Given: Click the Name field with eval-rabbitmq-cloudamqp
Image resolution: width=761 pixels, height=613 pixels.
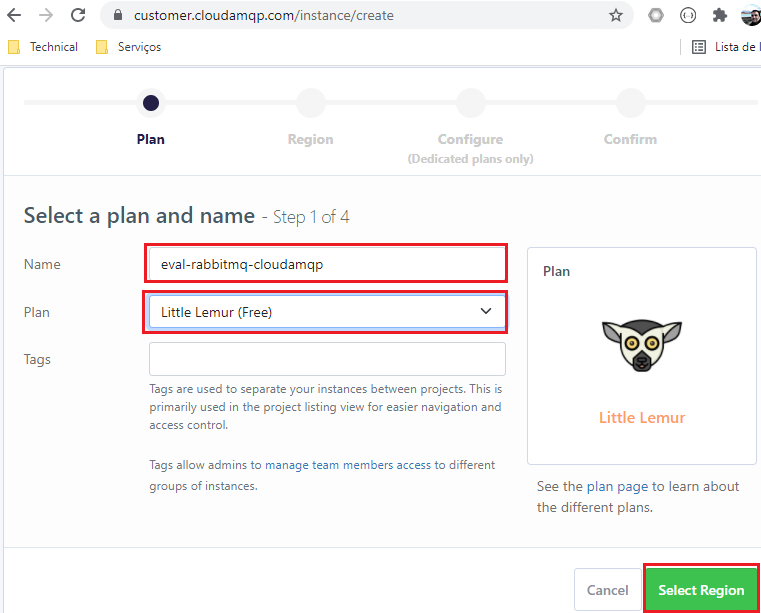Looking at the screenshot, I should coord(327,264).
